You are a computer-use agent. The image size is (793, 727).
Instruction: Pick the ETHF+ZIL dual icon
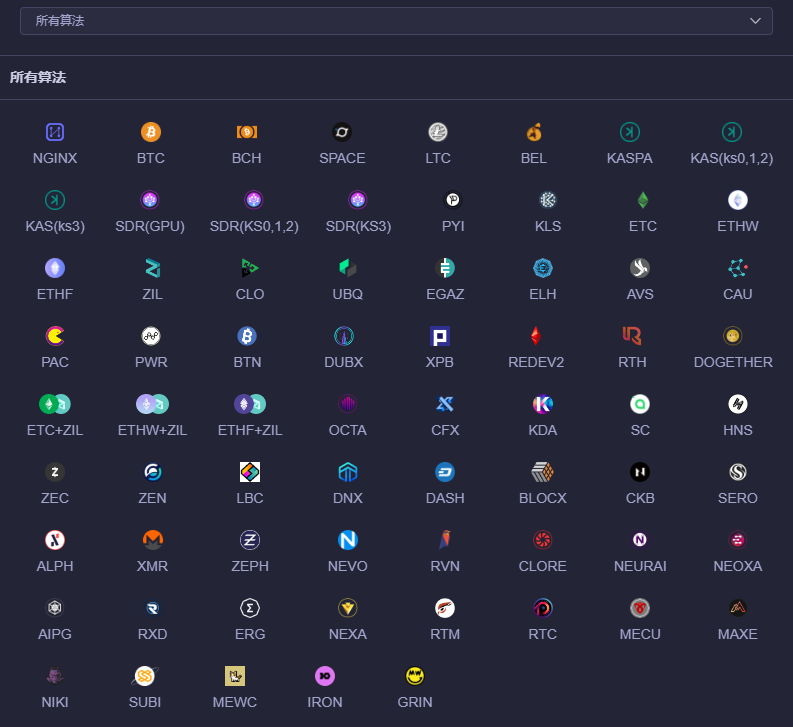tap(250, 404)
